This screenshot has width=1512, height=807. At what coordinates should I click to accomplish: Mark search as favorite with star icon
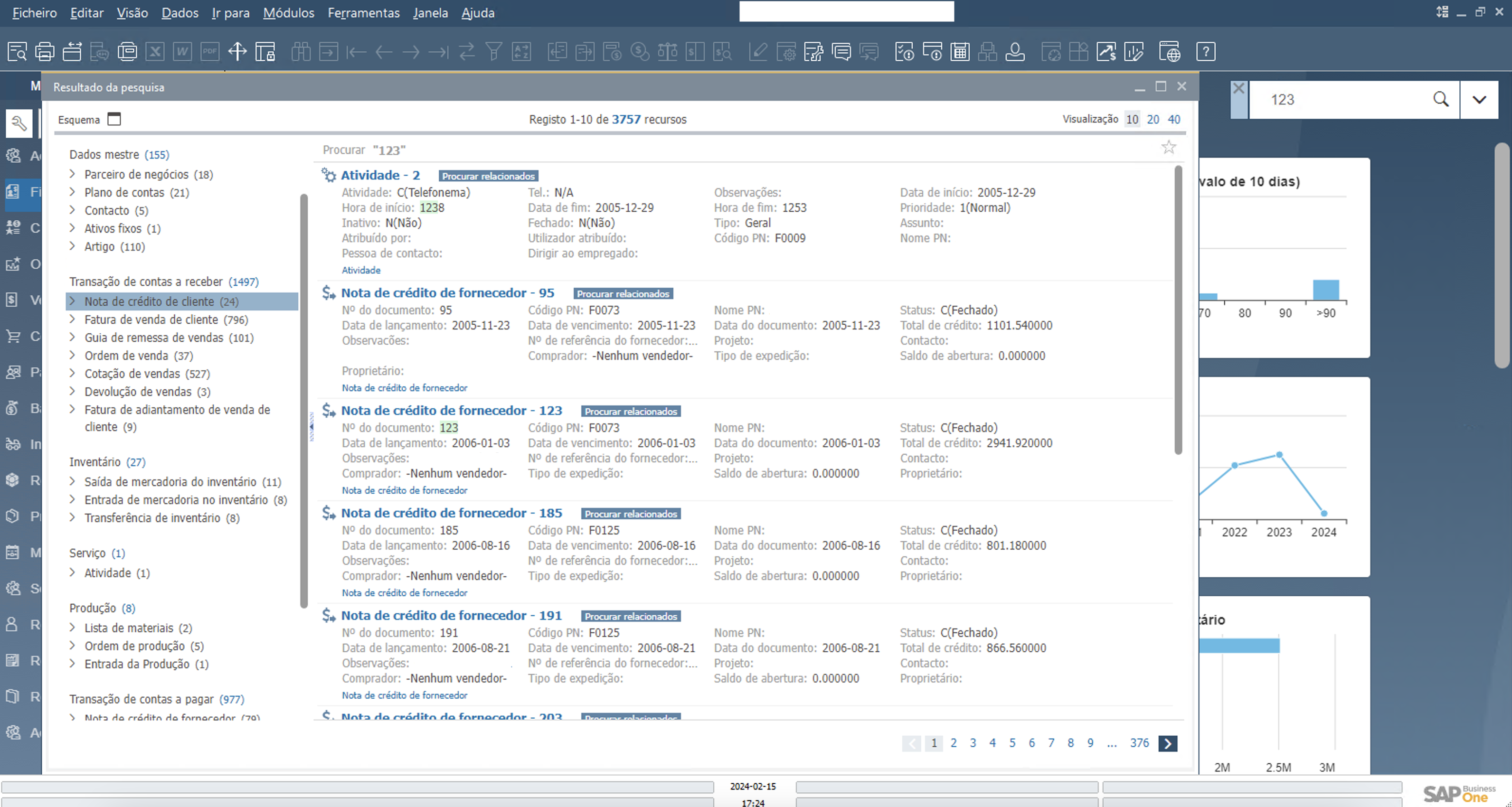[1168, 147]
